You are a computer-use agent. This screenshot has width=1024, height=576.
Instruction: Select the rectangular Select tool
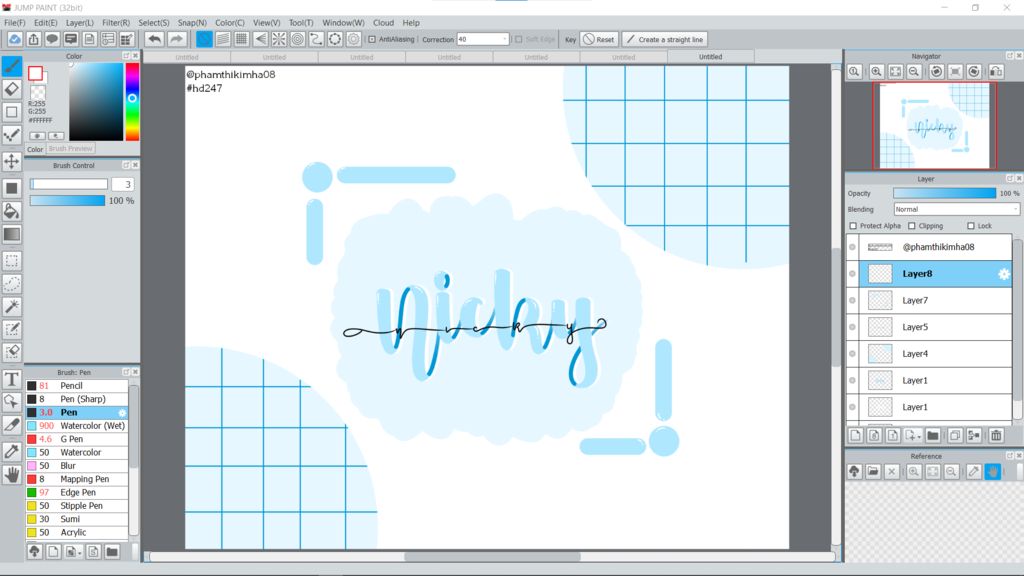12,261
